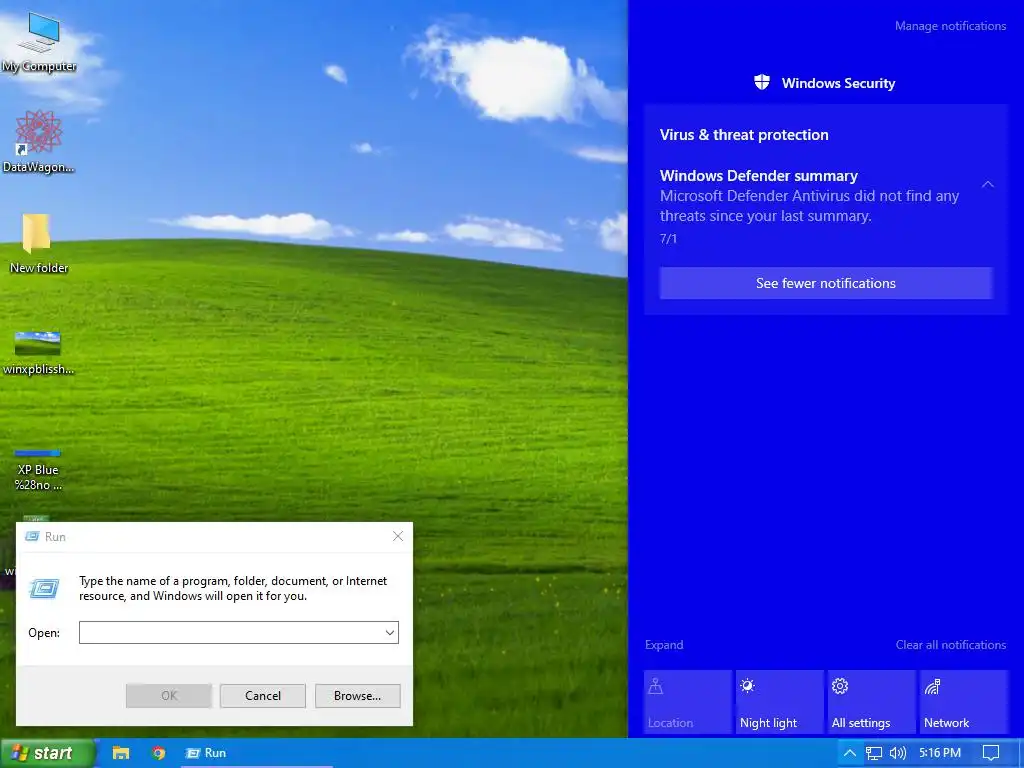Open Manage notifications link

[950, 26]
